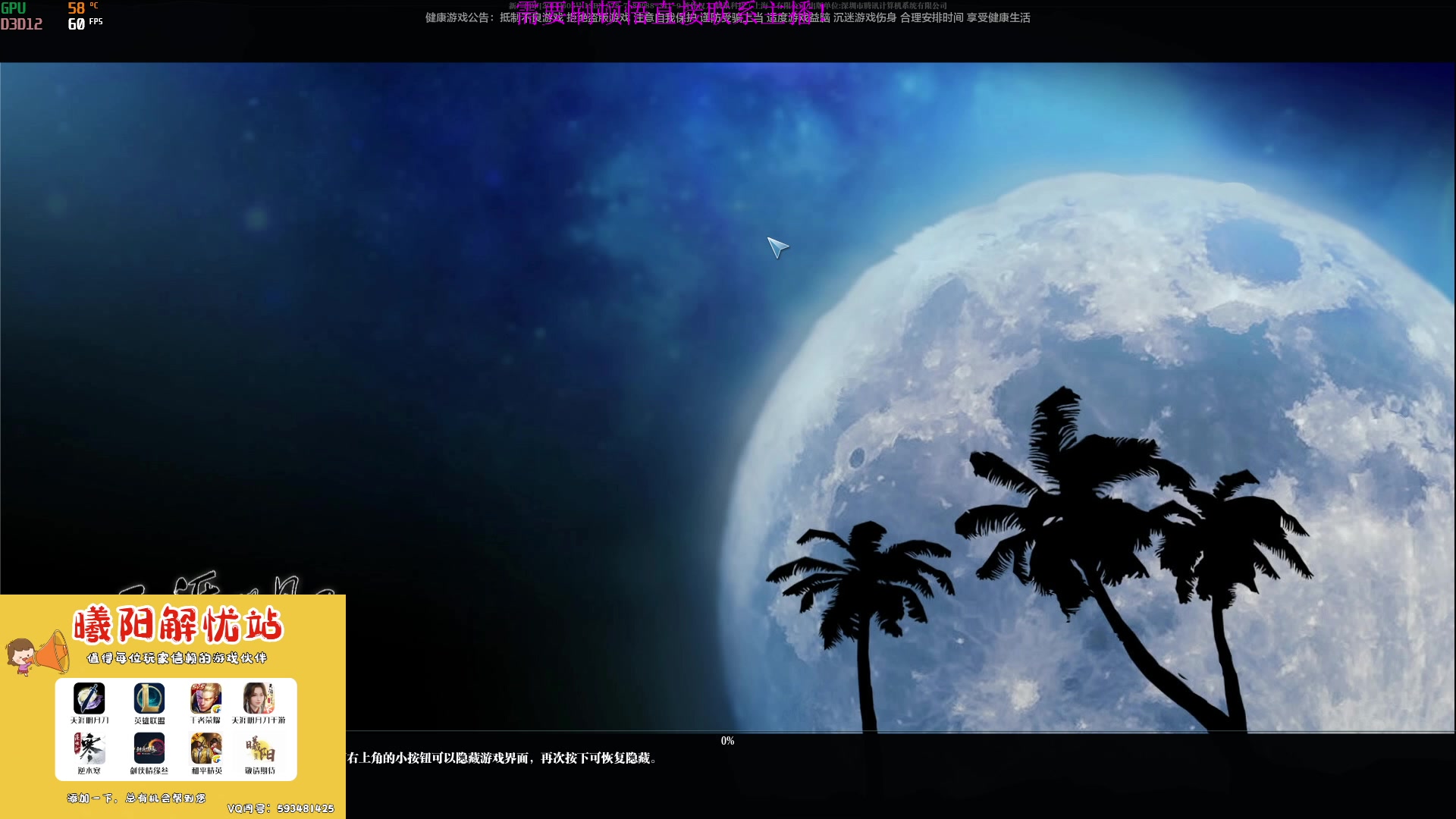Click the faded game title watermark
This screenshot has height=819, width=1456.
tap(220, 584)
